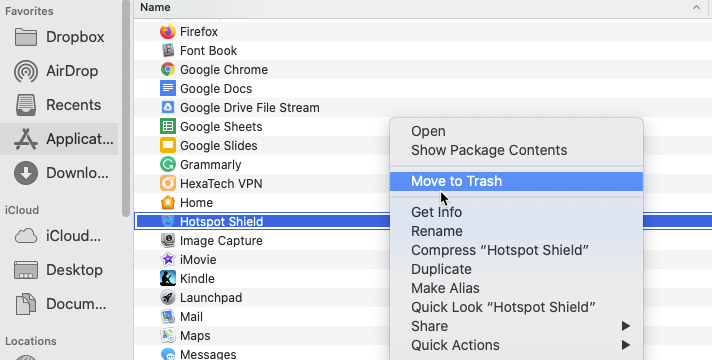Viewport: 712px width, 360px height.
Task: Click the sidebar vertical scrollbar
Action: 126,108
